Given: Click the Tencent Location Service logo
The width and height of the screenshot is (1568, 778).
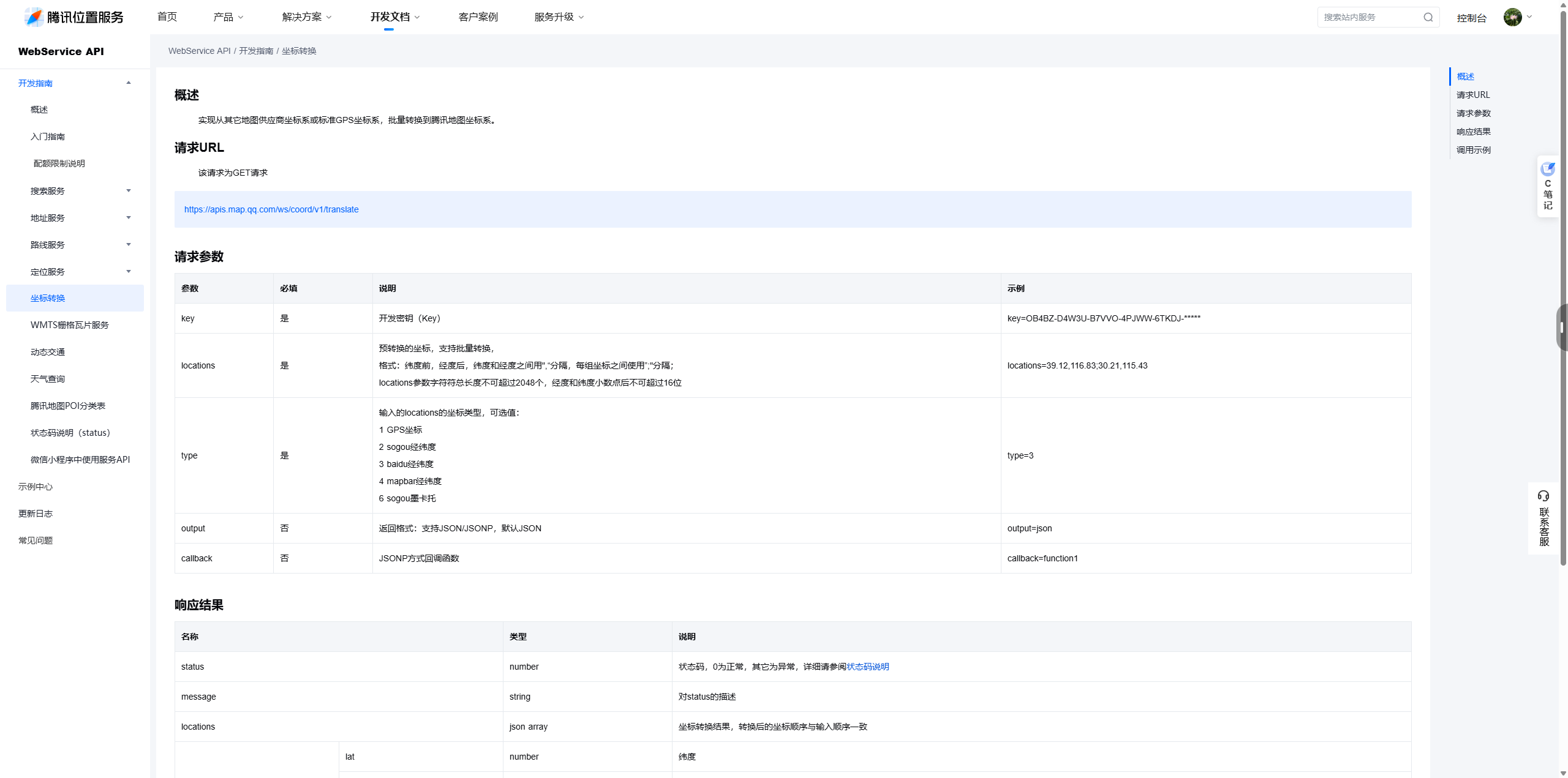Looking at the screenshot, I should click(x=73, y=17).
